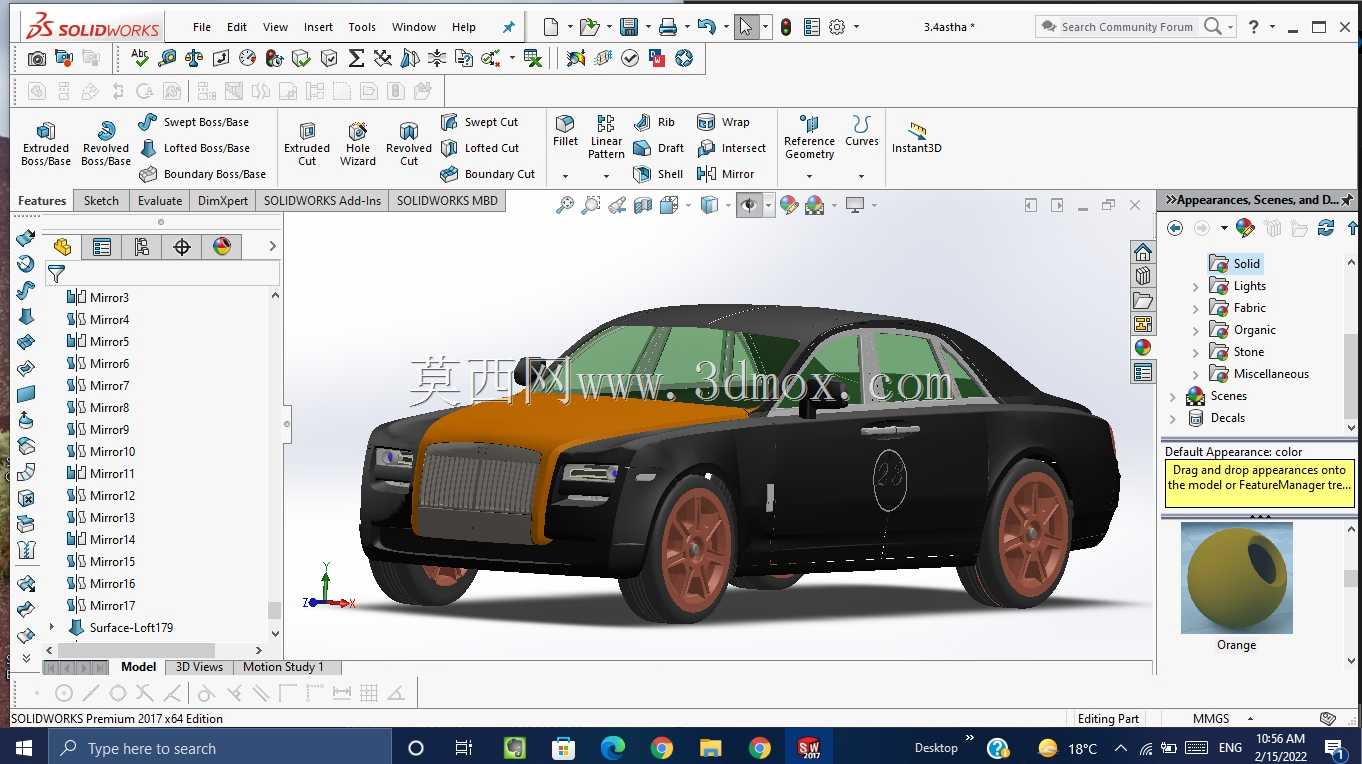Click the Rebuild traffic light icon

[x=786, y=27]
